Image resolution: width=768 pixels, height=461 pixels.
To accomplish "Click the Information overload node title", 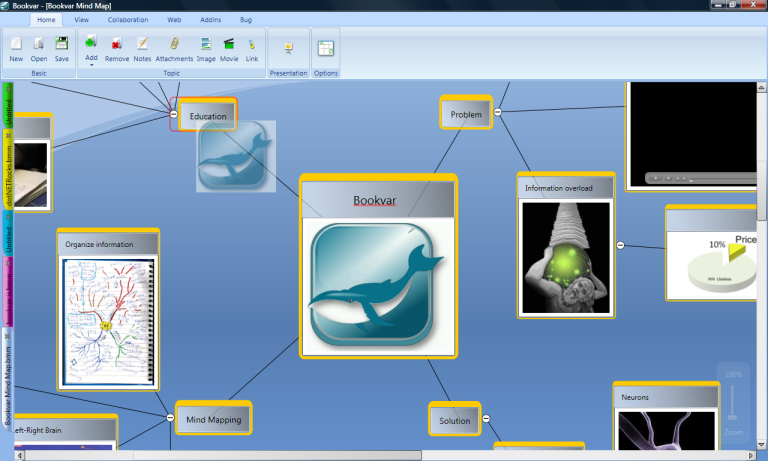I will point(559,188).
